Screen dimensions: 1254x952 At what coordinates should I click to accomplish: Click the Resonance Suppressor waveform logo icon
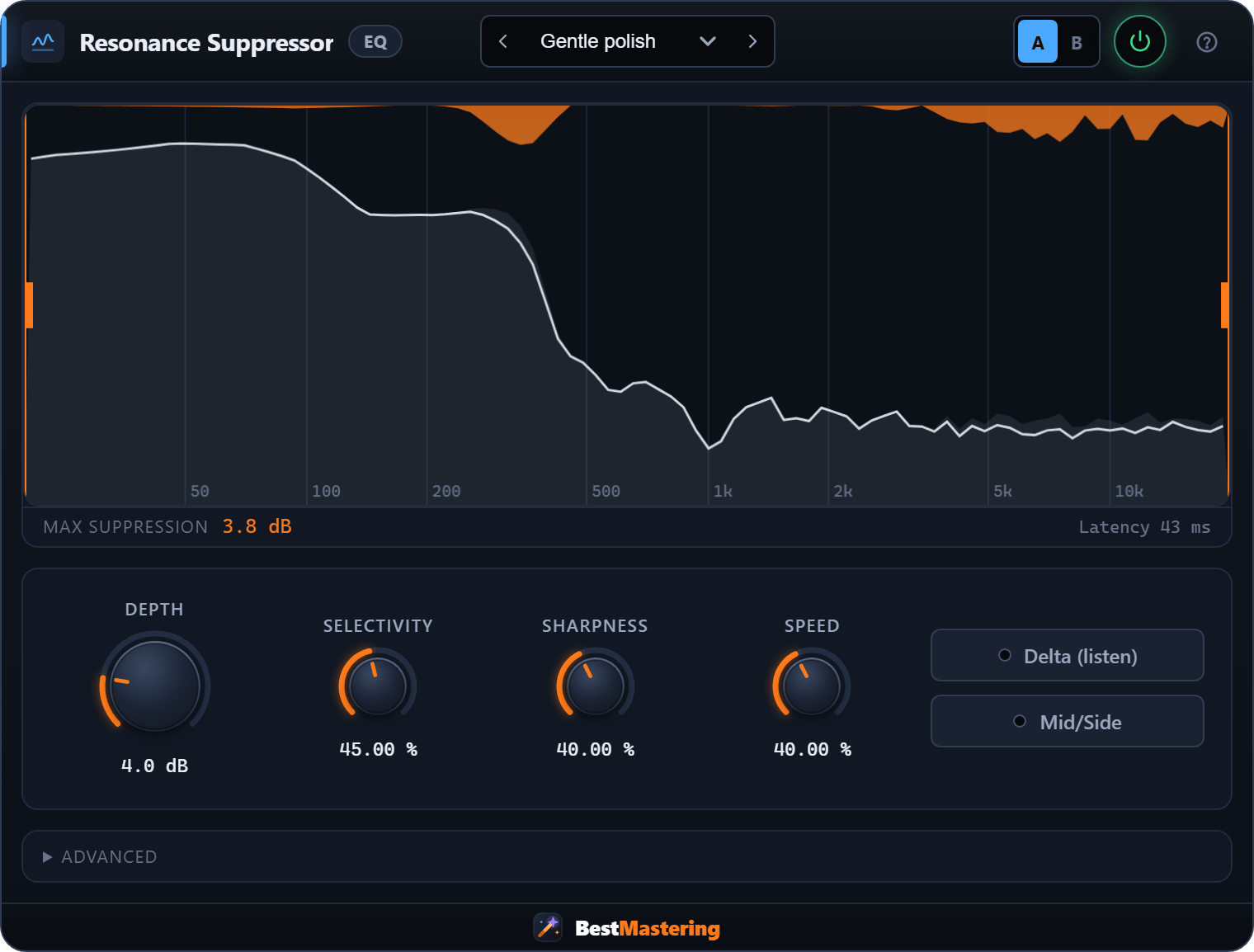pos(43,41)
